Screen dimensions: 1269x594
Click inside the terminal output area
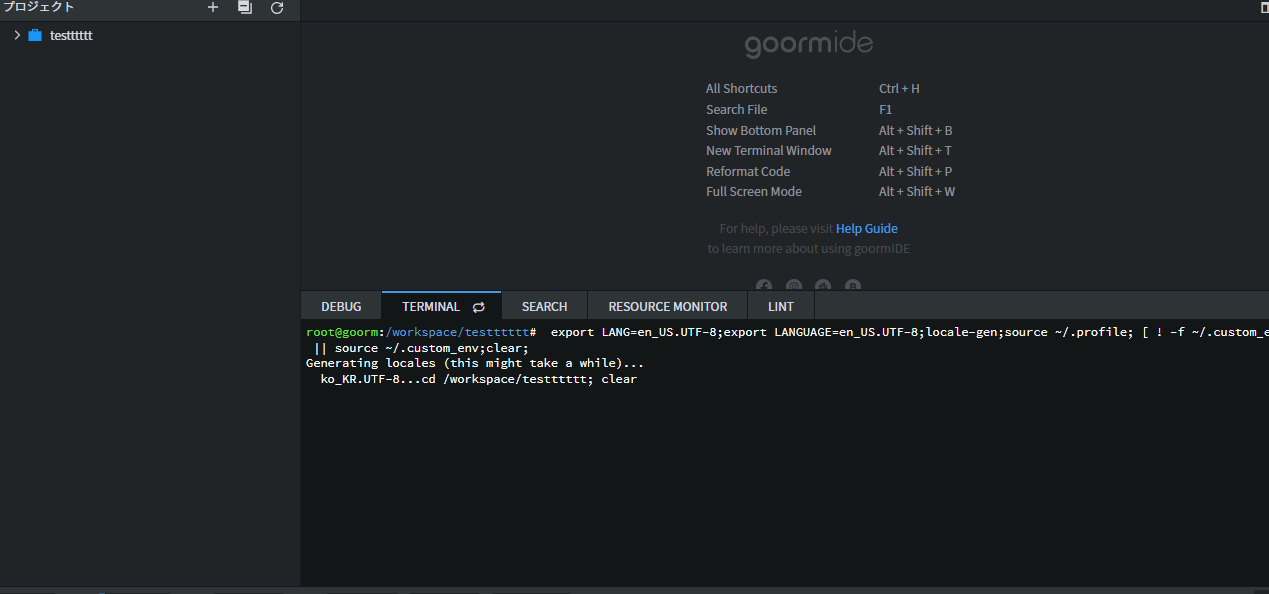pyautogui.click(x=780, y=480)
